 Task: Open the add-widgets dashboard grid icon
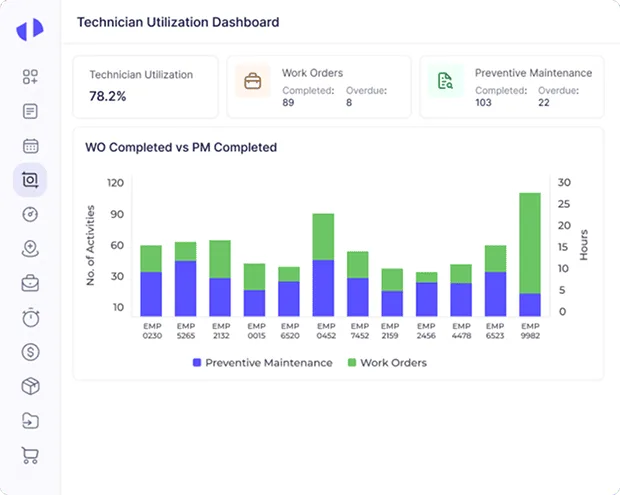pos(30,77)
